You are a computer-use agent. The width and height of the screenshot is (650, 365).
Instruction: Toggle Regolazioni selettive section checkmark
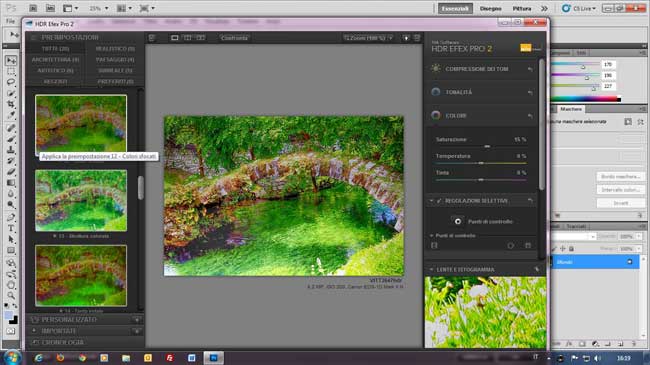coord(439,201)
